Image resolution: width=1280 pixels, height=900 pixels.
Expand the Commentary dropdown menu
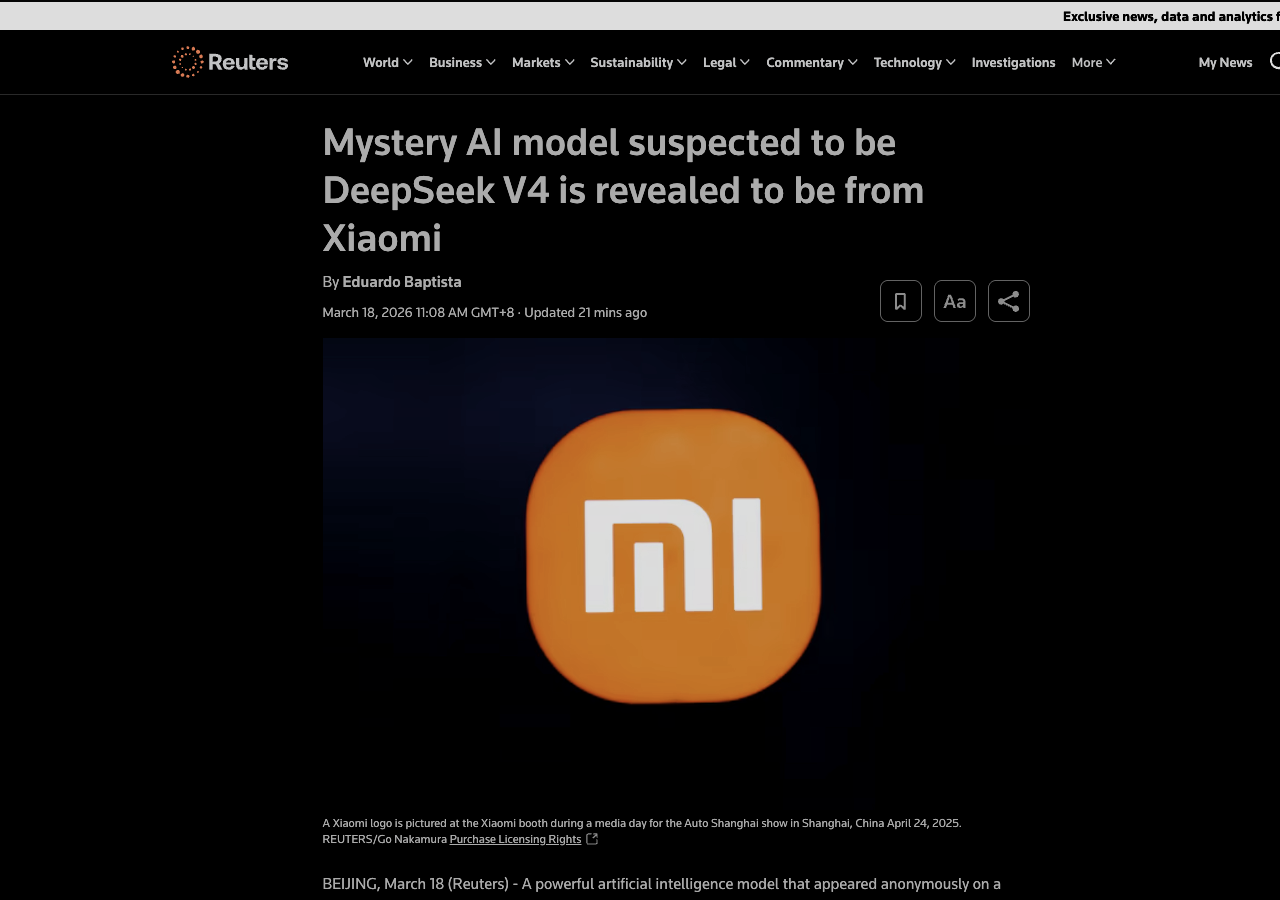[x=812, y=62]
